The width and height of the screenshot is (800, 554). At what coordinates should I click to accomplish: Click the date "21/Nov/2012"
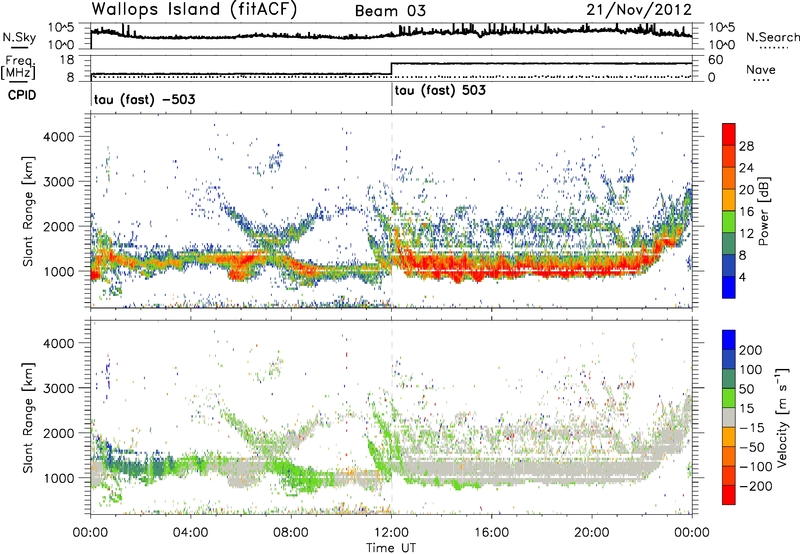click(639, 10)
